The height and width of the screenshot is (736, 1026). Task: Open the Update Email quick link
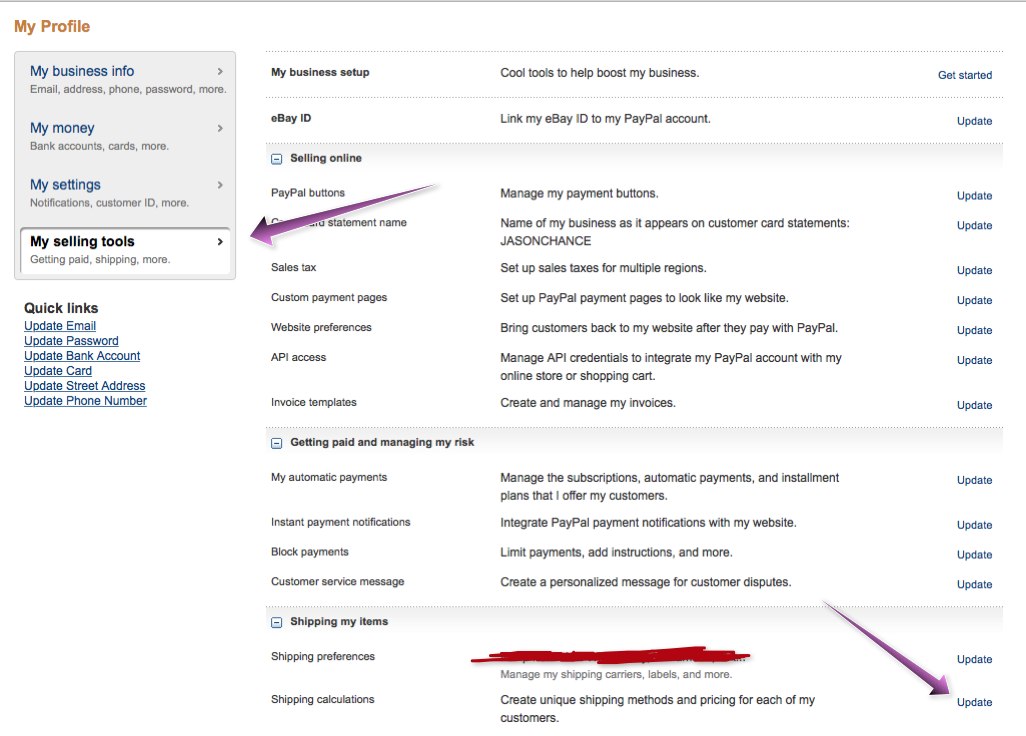(60, 326)
